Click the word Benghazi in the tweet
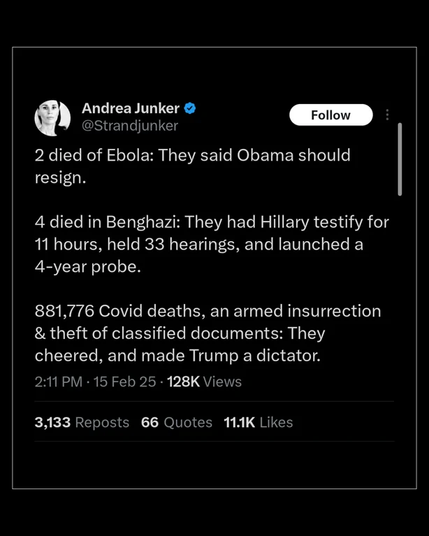Image resolution: width=429 pixels, height=536 pixels. 143,223
